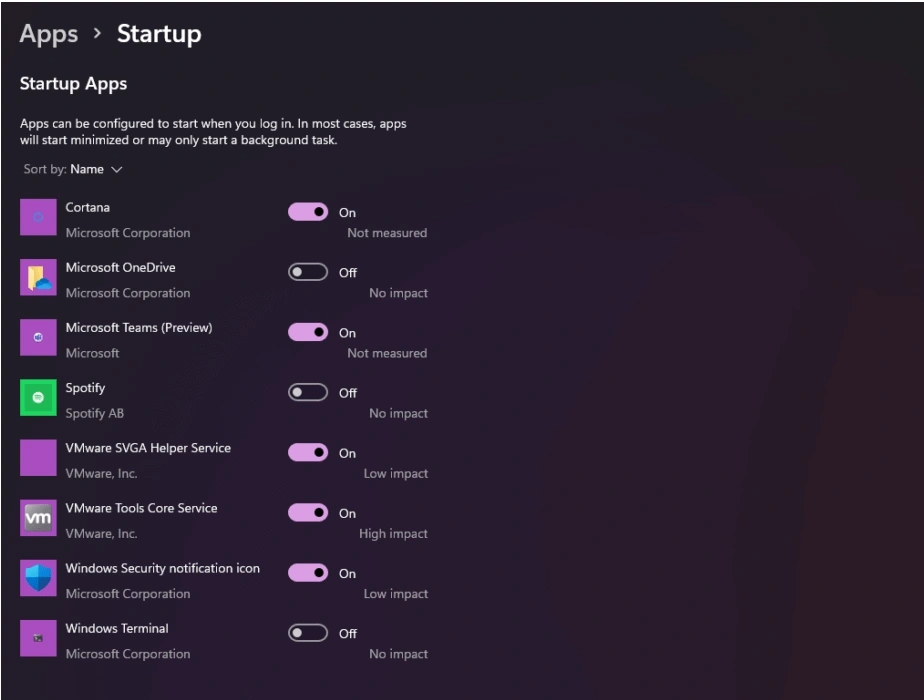Click the VMware Tools Core Service icon

click(x=38, y=518)
